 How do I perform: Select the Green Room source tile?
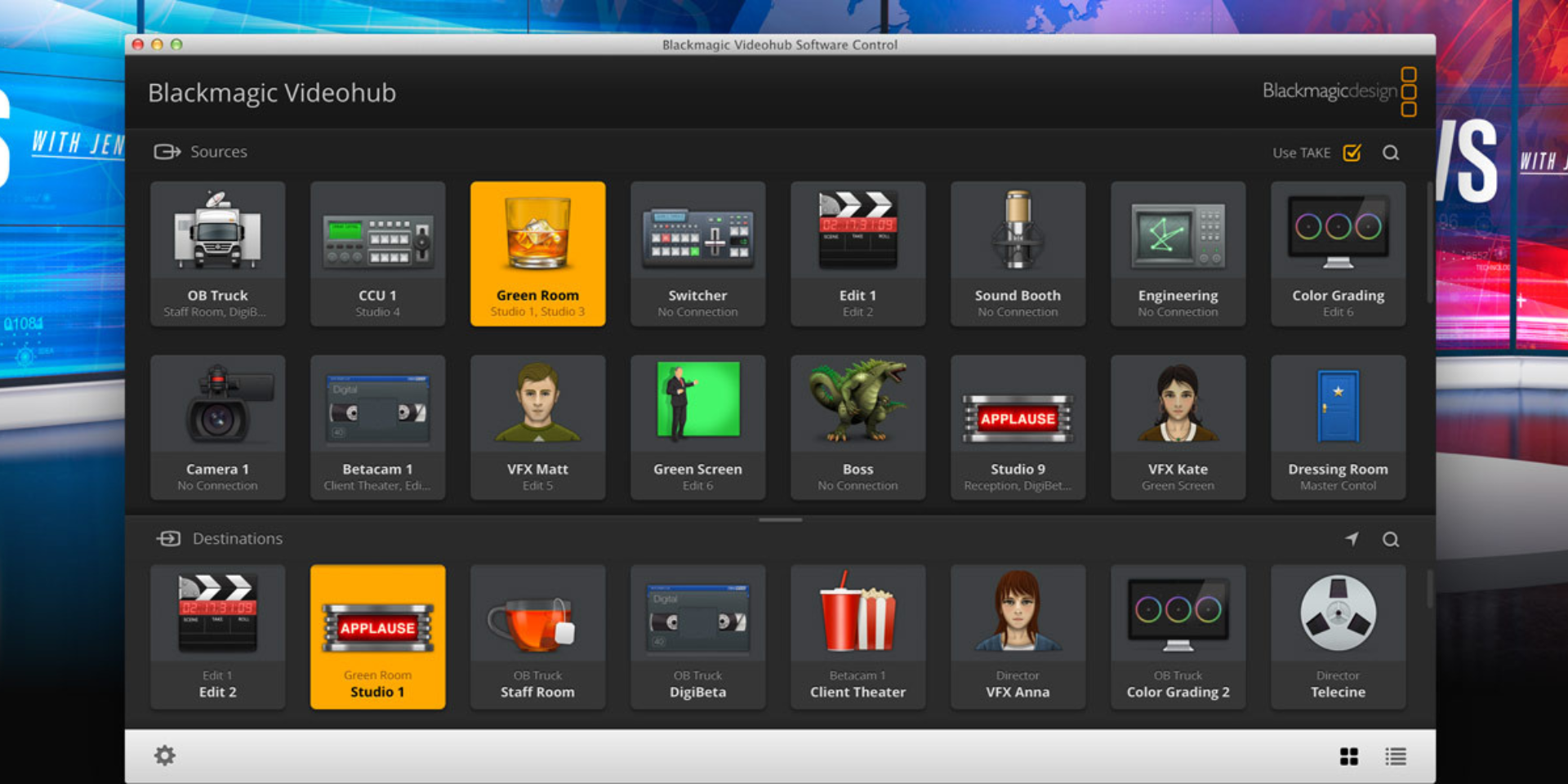pos(537,254)
